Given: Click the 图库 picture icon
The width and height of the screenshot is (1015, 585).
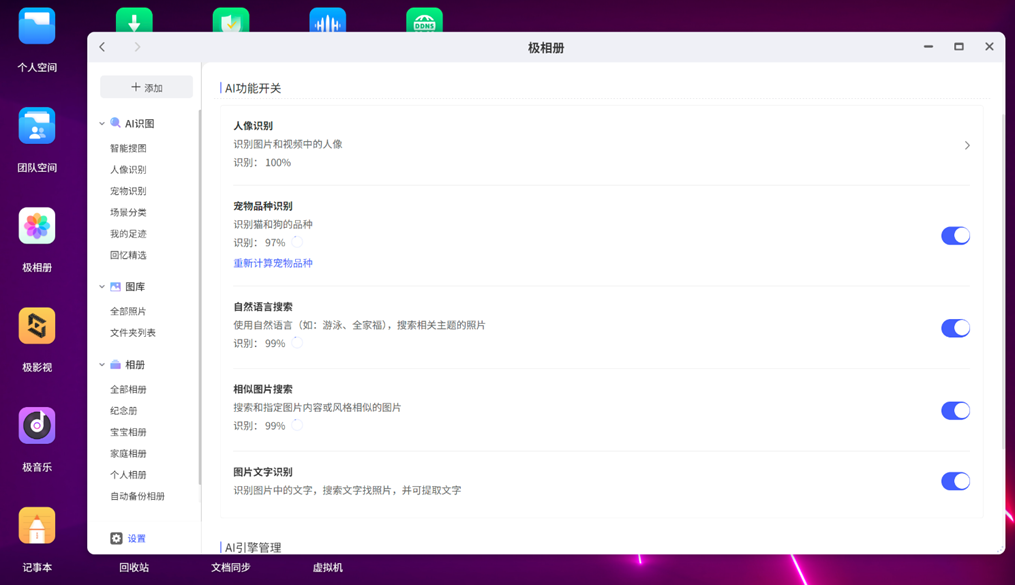Looking at the screenshot, I should pos(115,287).
